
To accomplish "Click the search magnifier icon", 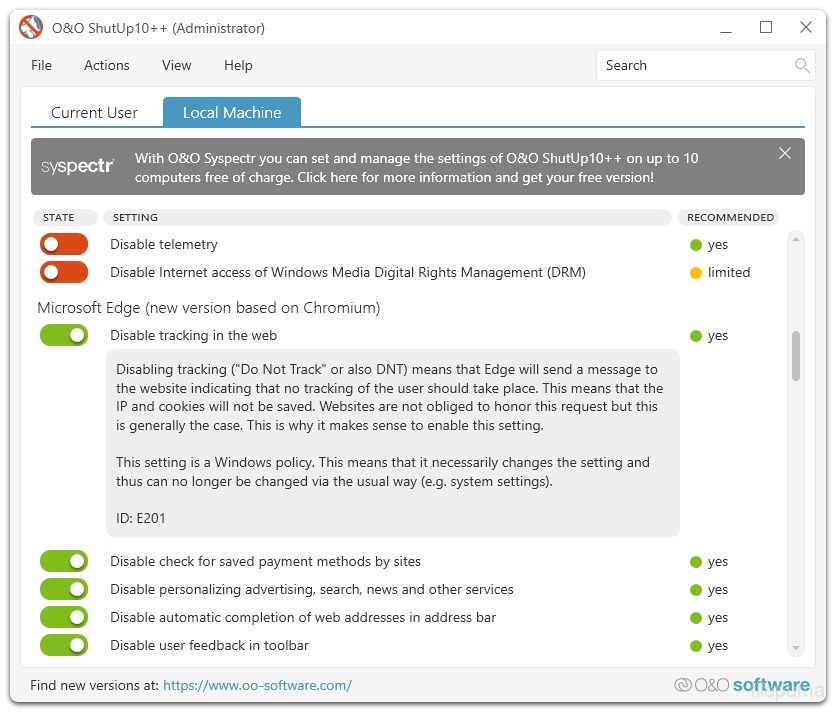I will (801, 66).
